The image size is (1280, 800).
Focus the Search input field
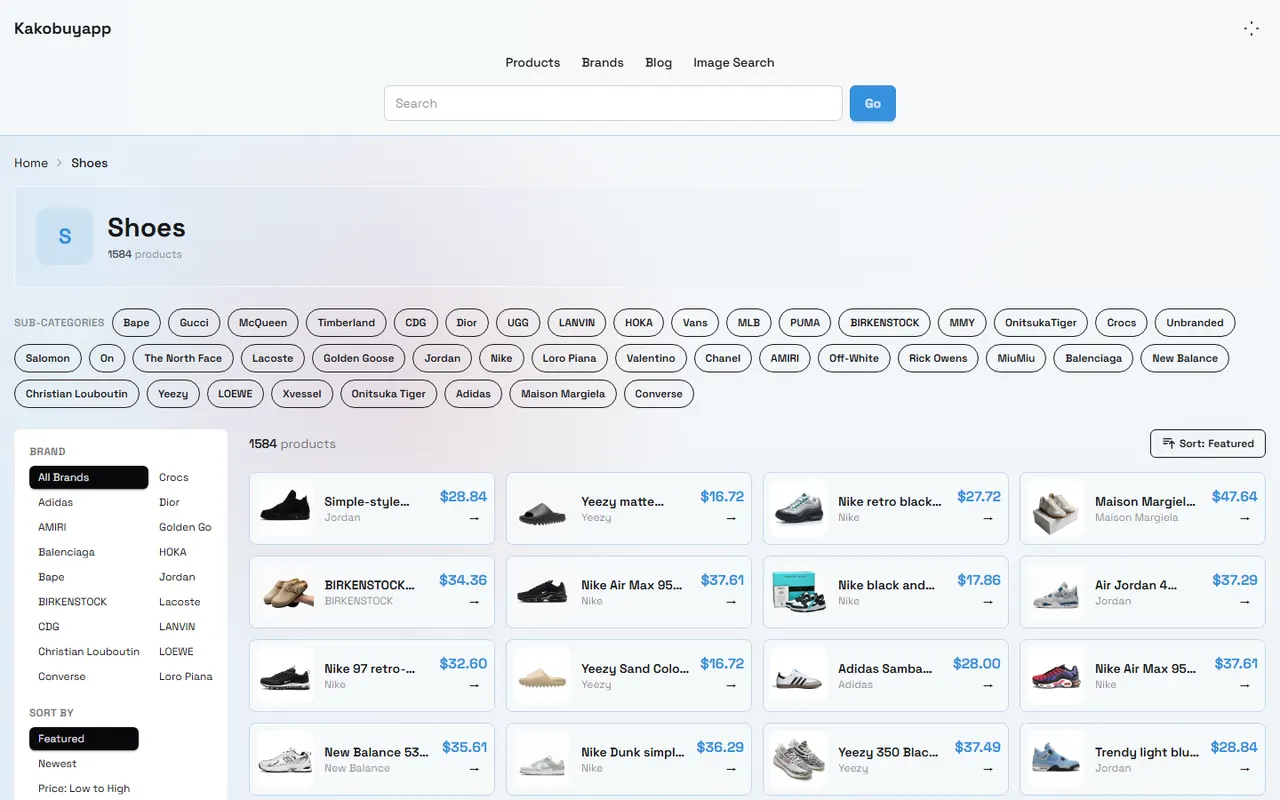613,103
